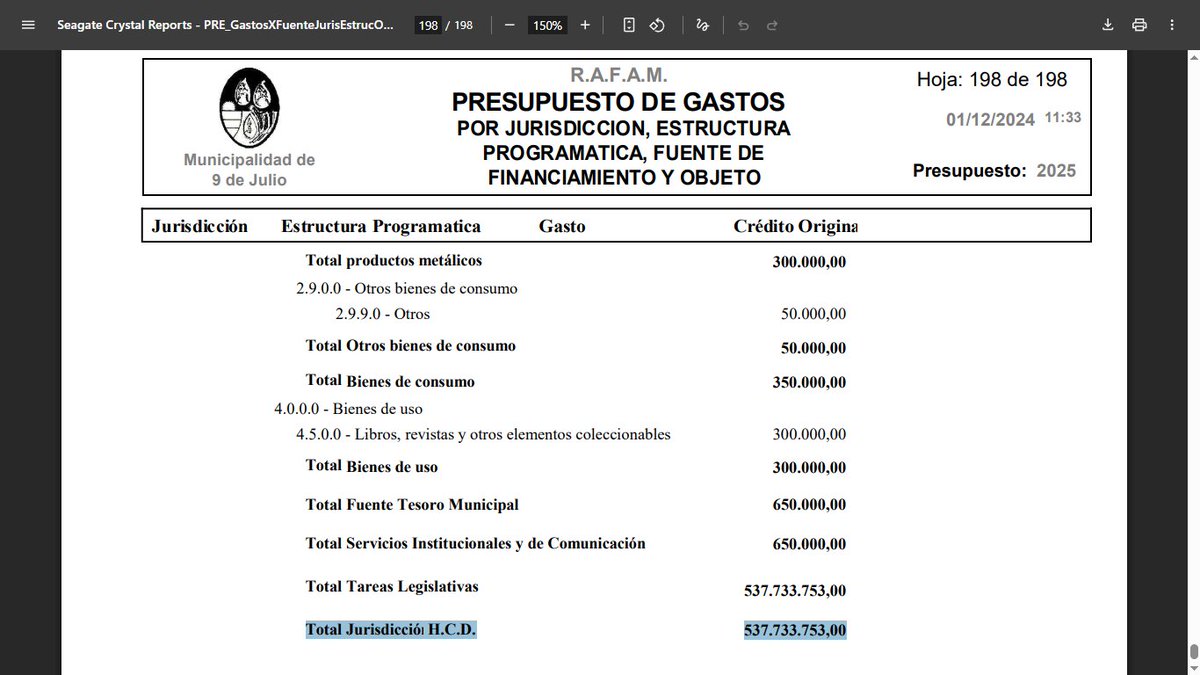Click the document title Seagate Crystal Reports
This screenshot has height=675, width=1200.
coord(225,25)
